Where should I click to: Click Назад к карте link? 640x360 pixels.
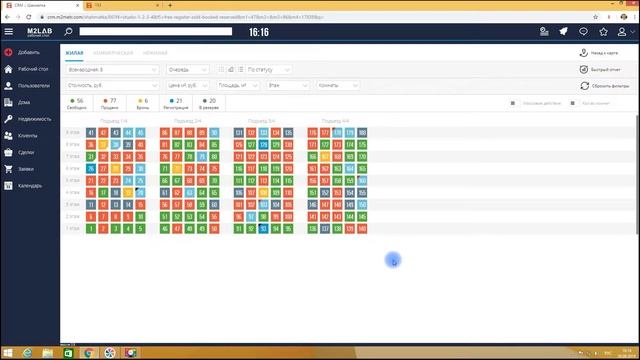point(598,53)
